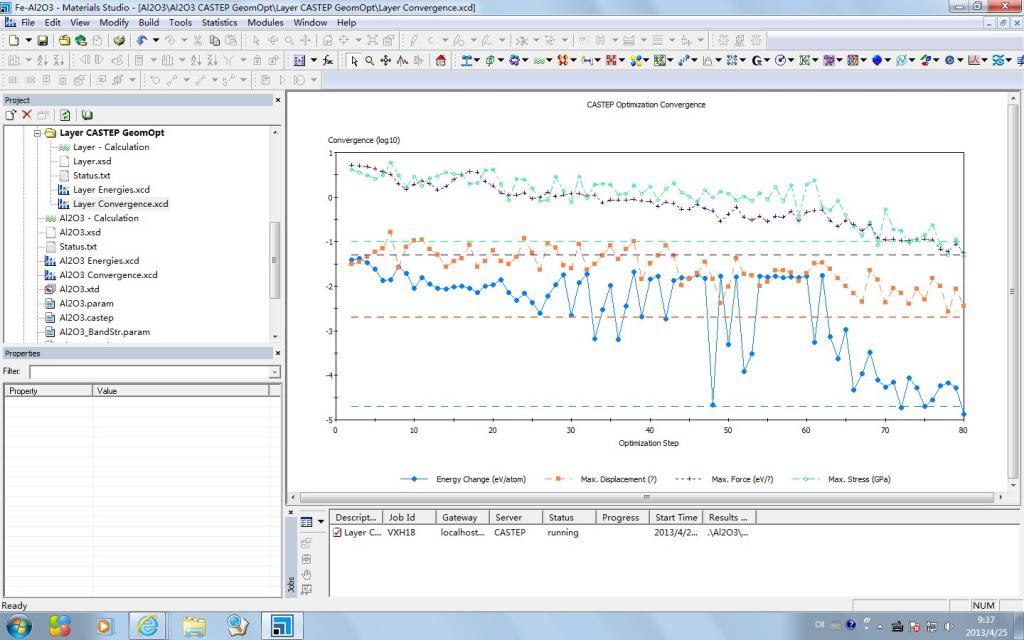Select the arrow selection pointer tool
The width and height of the screenshot is (1024, 640).
coord(354,60)
